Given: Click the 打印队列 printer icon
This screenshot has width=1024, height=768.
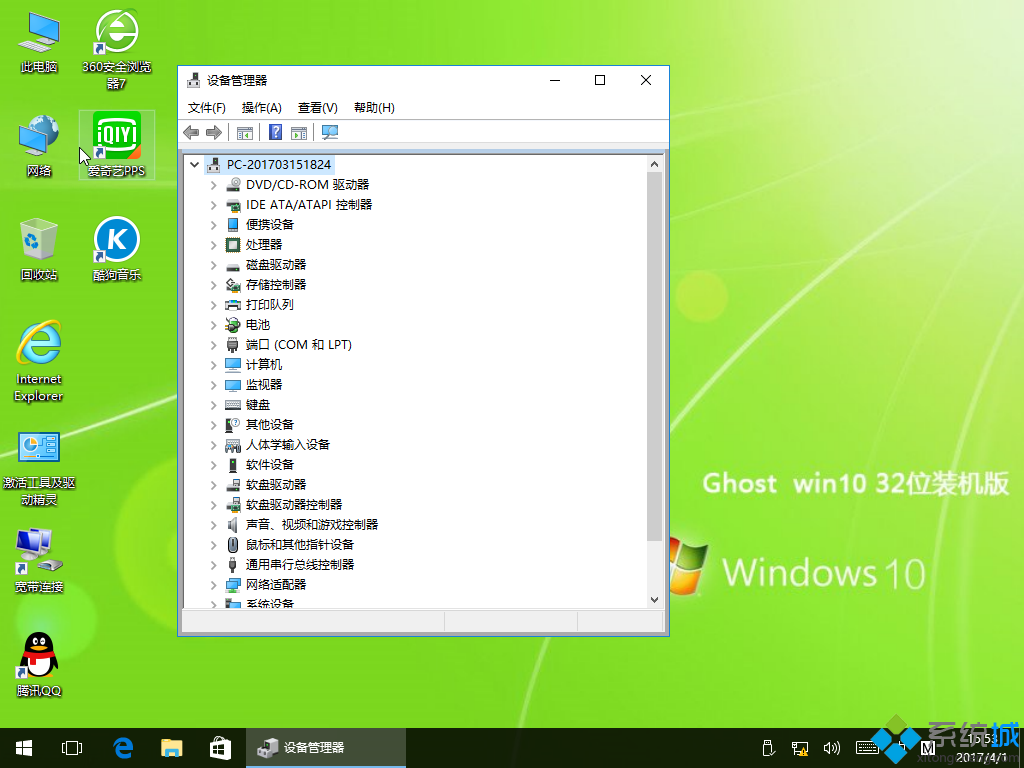Looking at the screenshot, I should (x=233, y=305).
